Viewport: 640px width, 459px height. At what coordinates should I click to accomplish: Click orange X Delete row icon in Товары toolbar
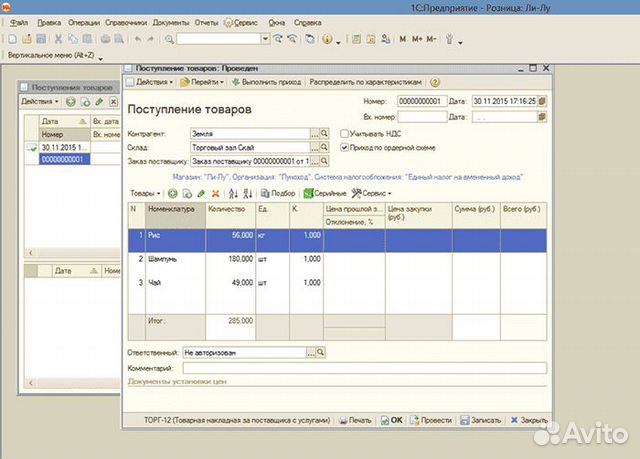click(x=216, y=193)
